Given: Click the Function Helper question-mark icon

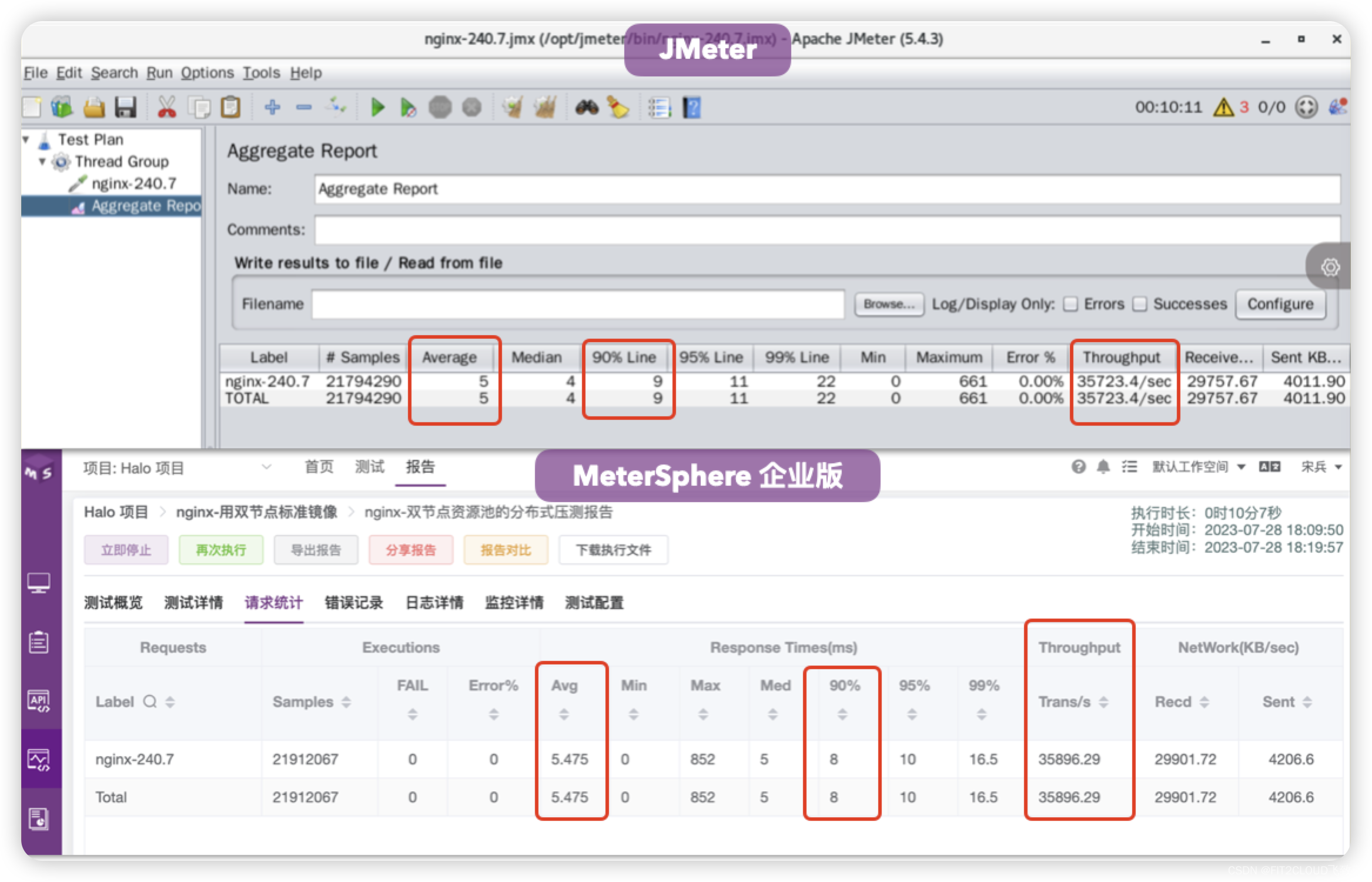Looking at the screenshot, I should click(692, 108).
